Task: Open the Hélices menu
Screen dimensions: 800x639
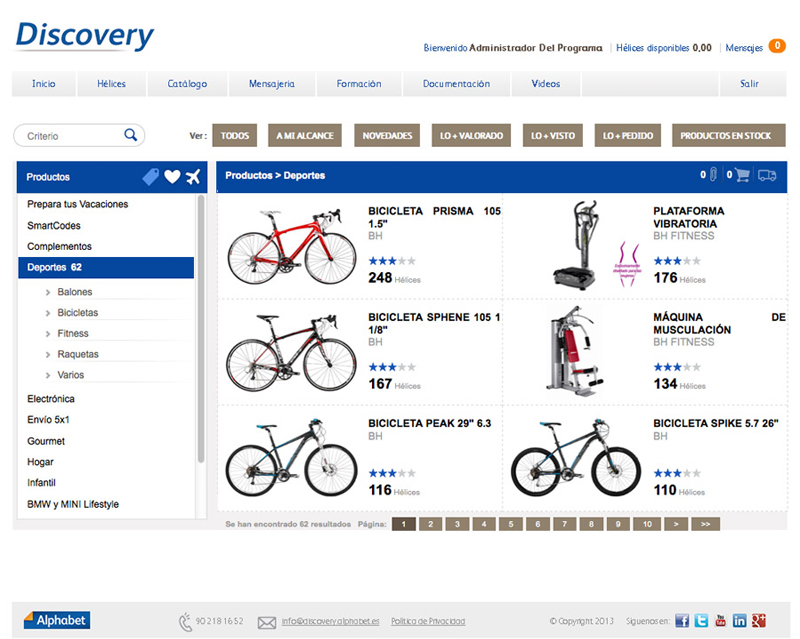Action: [111, 84]
